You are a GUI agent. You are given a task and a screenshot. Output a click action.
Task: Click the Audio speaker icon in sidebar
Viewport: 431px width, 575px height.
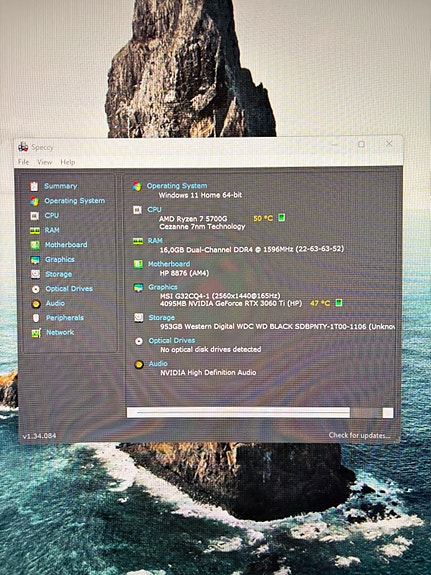tap(36, 304)
